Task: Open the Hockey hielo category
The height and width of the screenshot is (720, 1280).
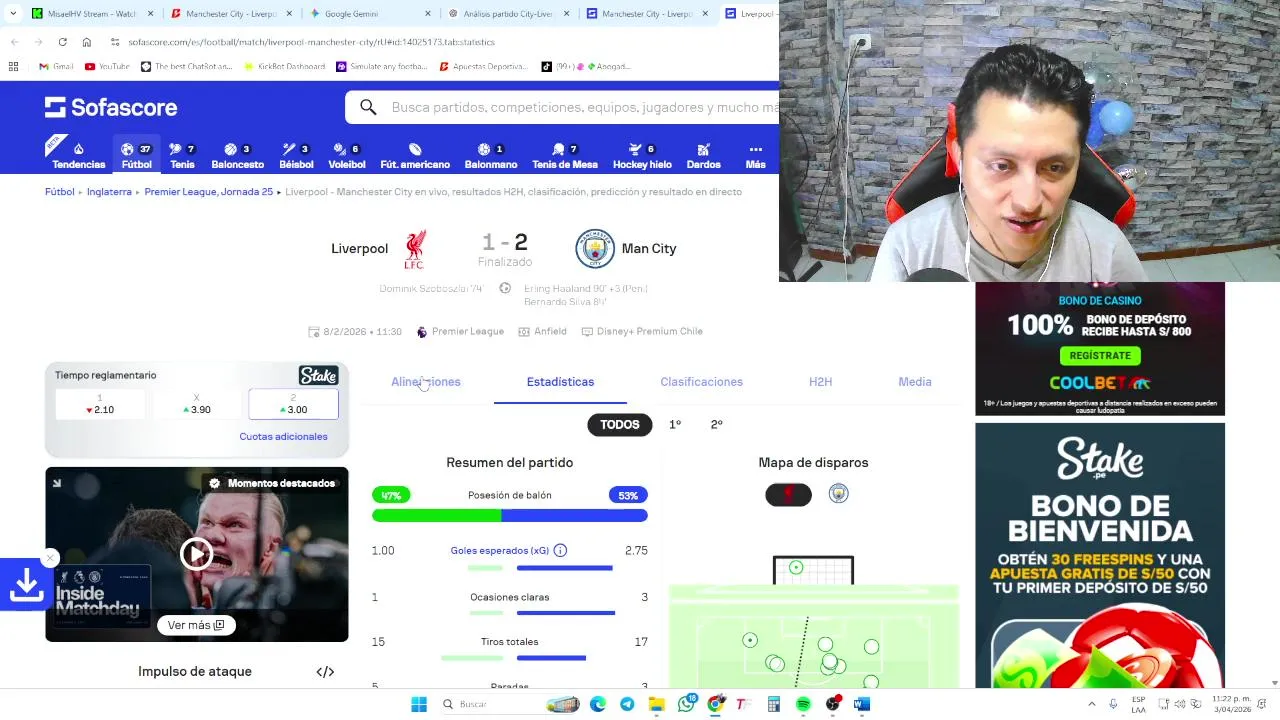Action: click(642, 156)
